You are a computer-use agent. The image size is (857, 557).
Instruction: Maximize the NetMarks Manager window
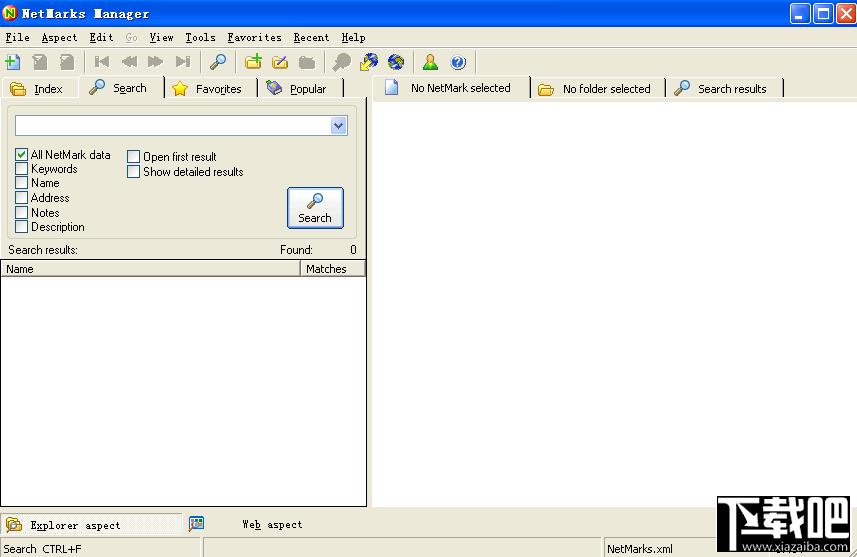[823, 13]
